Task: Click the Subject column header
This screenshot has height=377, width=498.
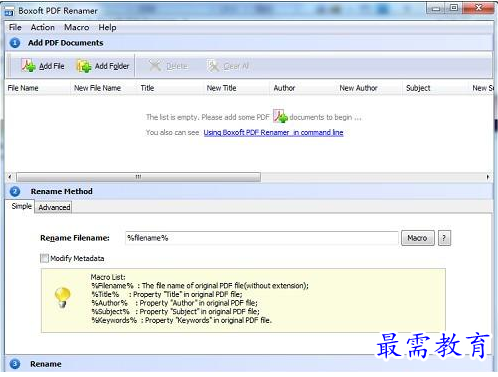Action: (436, 88)
